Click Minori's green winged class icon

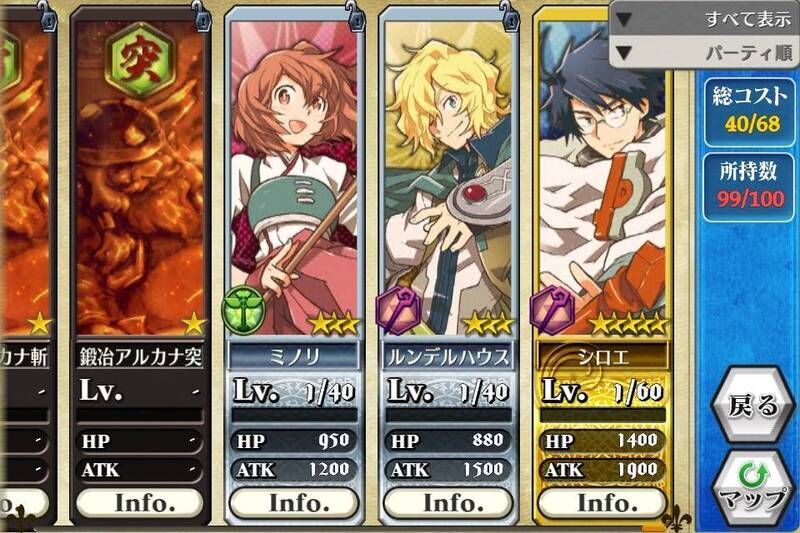(243, 309)
